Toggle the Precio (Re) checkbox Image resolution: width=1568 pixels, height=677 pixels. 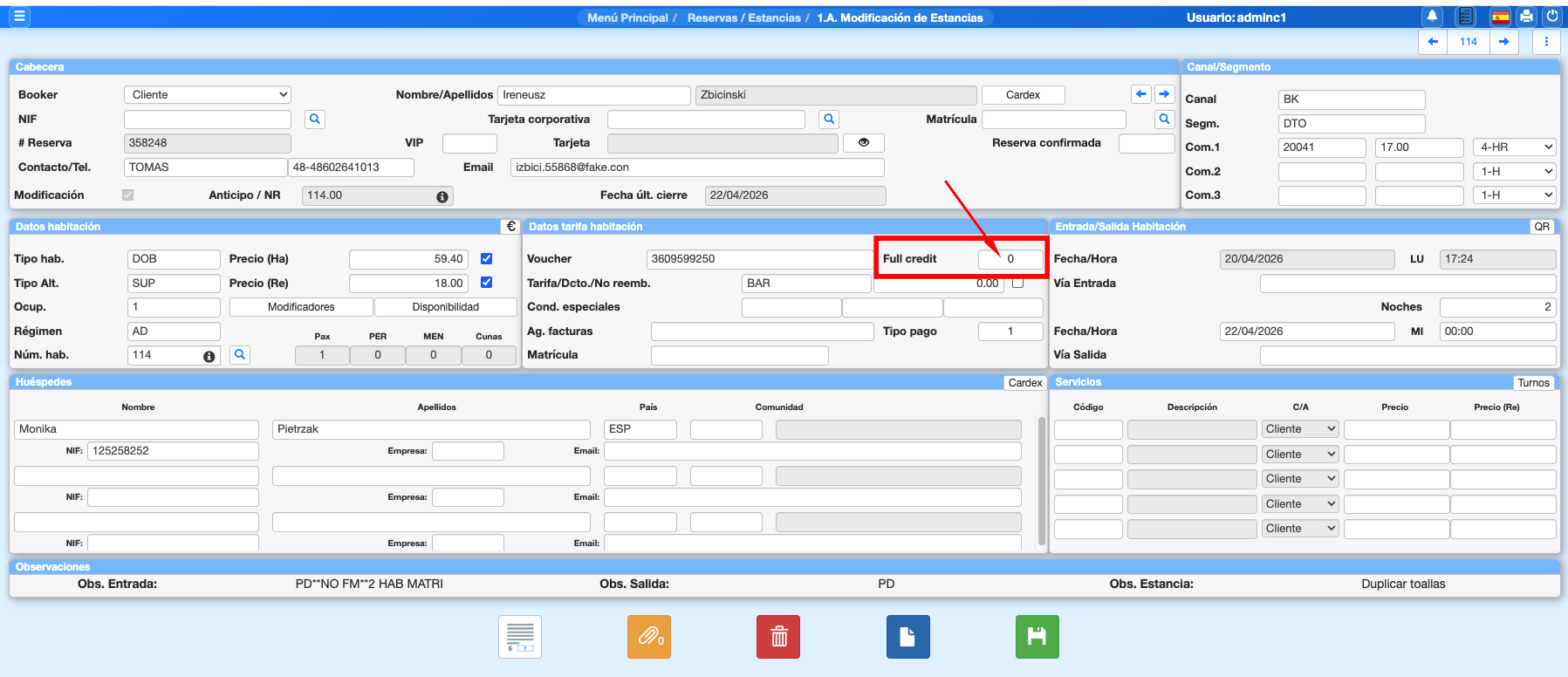[487, 283]
